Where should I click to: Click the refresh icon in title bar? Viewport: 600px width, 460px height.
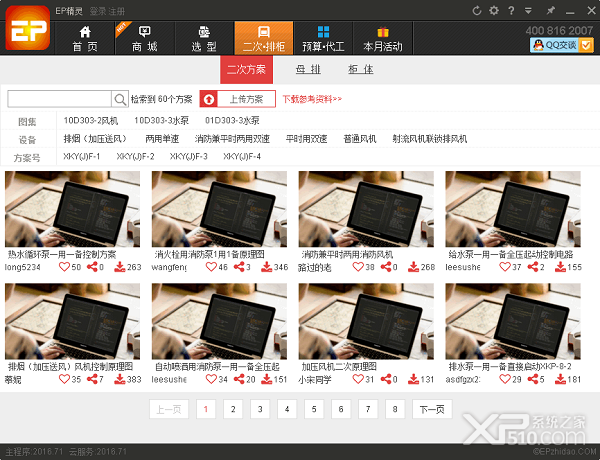click(476, 11)
